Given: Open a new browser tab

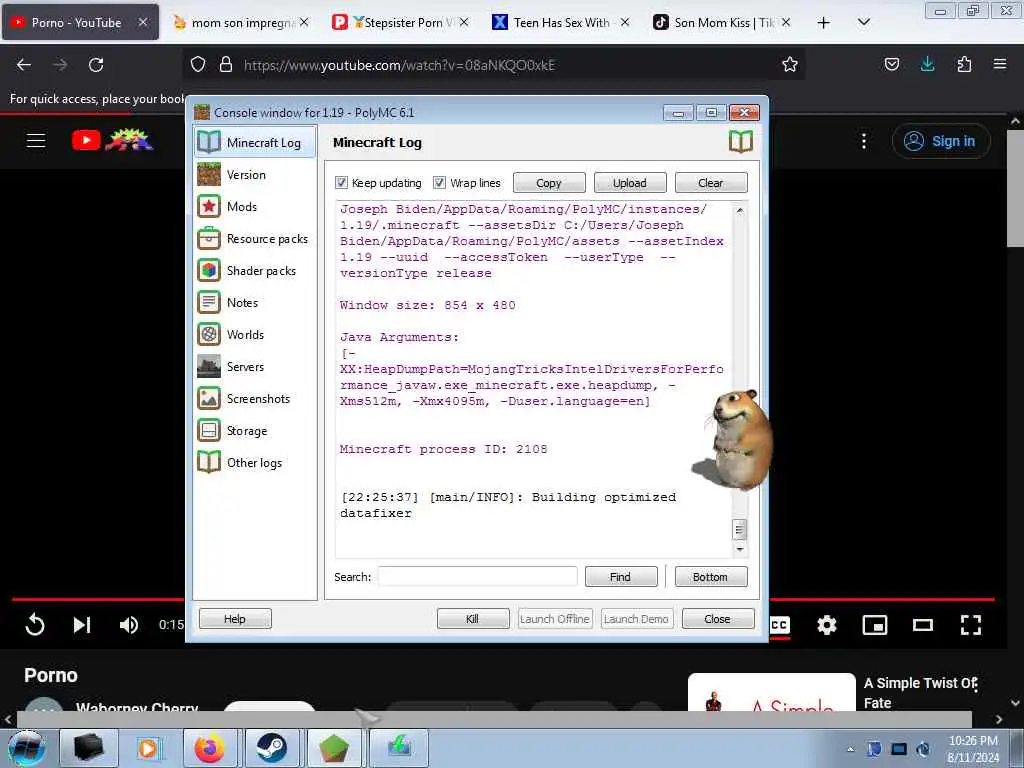Looking at the screenshot, I should pos(824,23).
